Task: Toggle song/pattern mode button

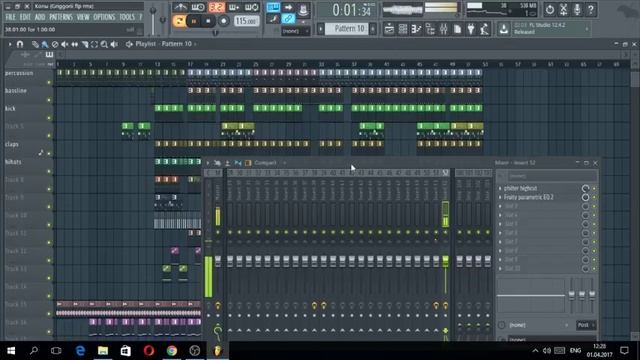Action: (x=179, y=21)
